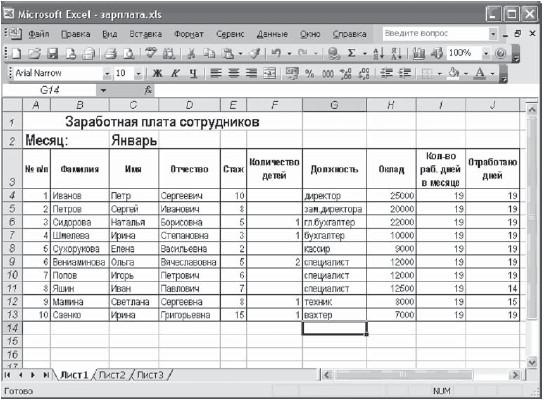Decrease decimal places icon

364,73
